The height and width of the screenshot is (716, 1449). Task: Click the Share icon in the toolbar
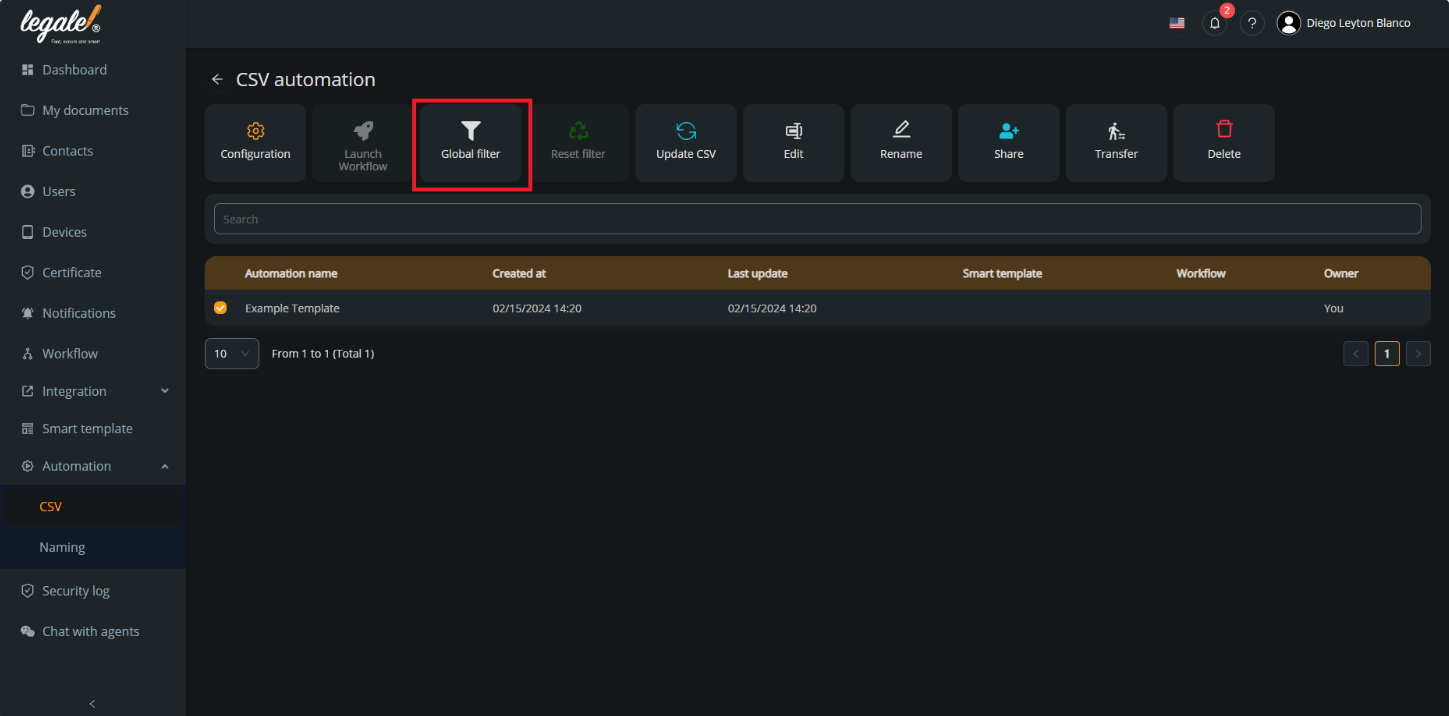tap(1008, 142)
